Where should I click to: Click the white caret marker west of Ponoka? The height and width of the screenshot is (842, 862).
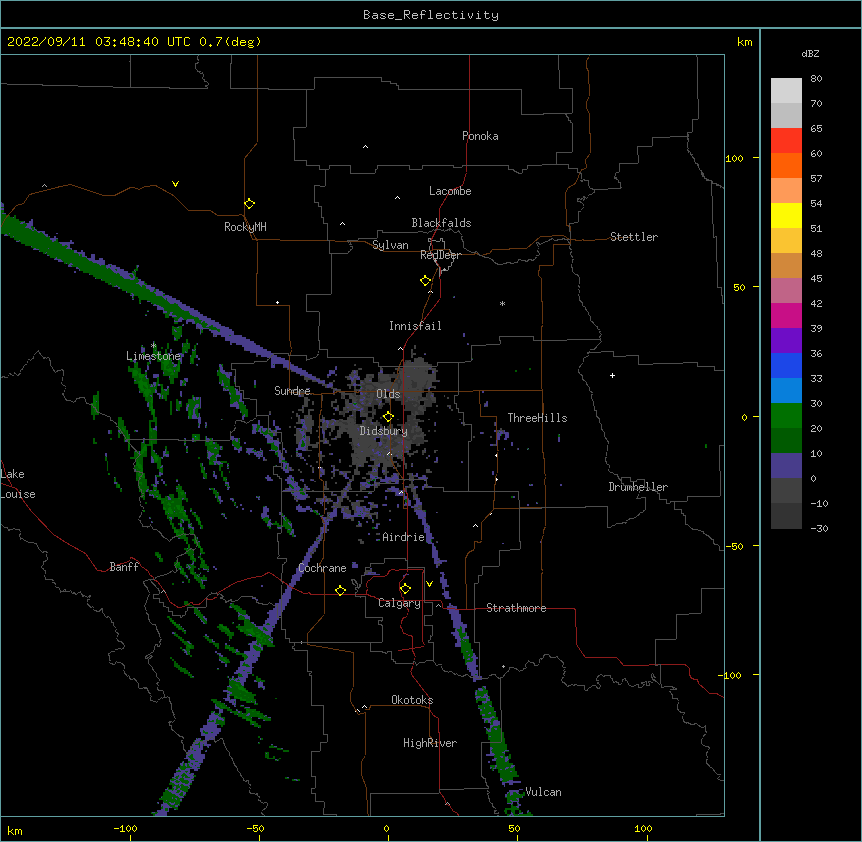point(366,147)
